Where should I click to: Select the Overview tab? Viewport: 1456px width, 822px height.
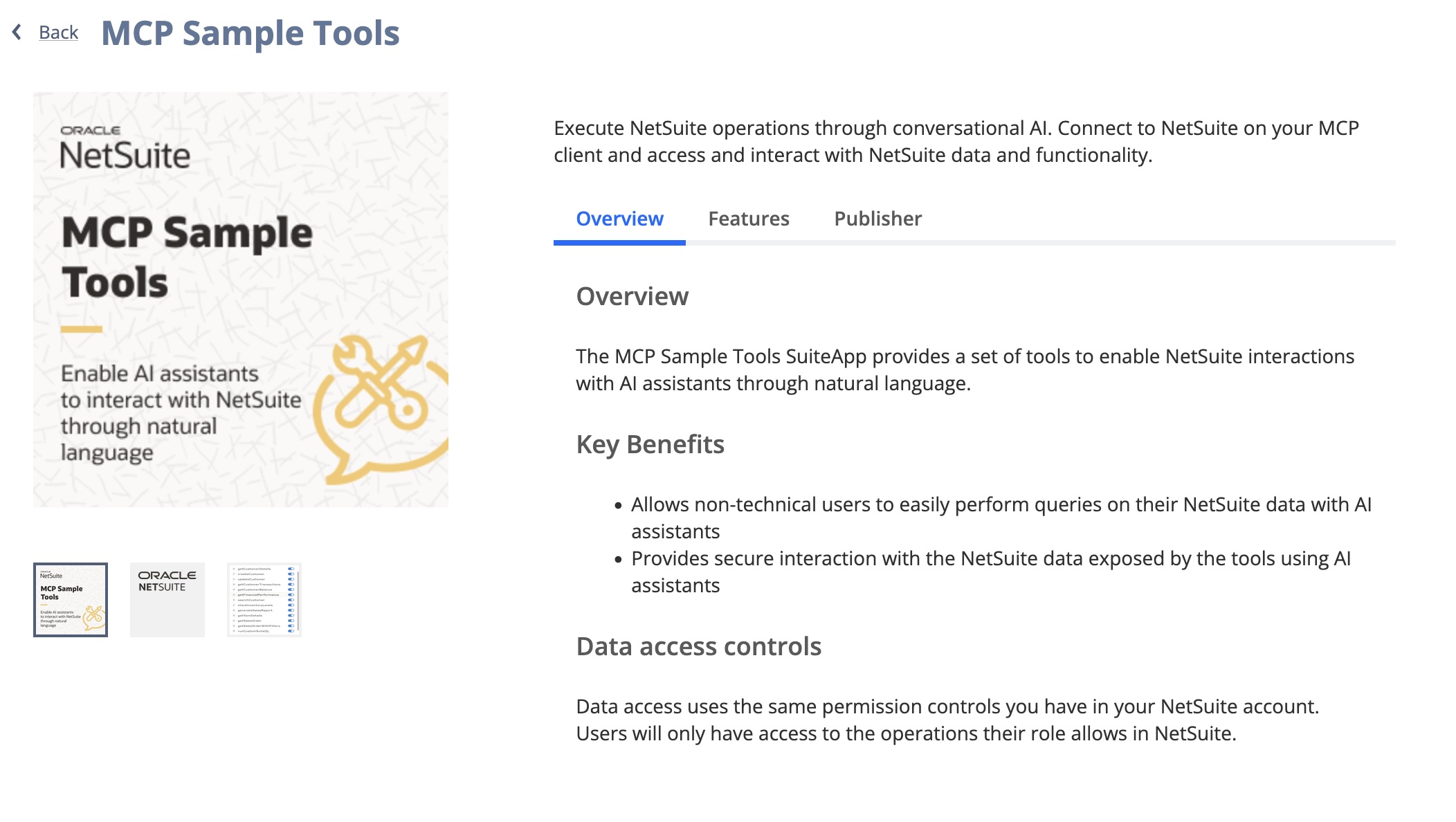point(619,219)
